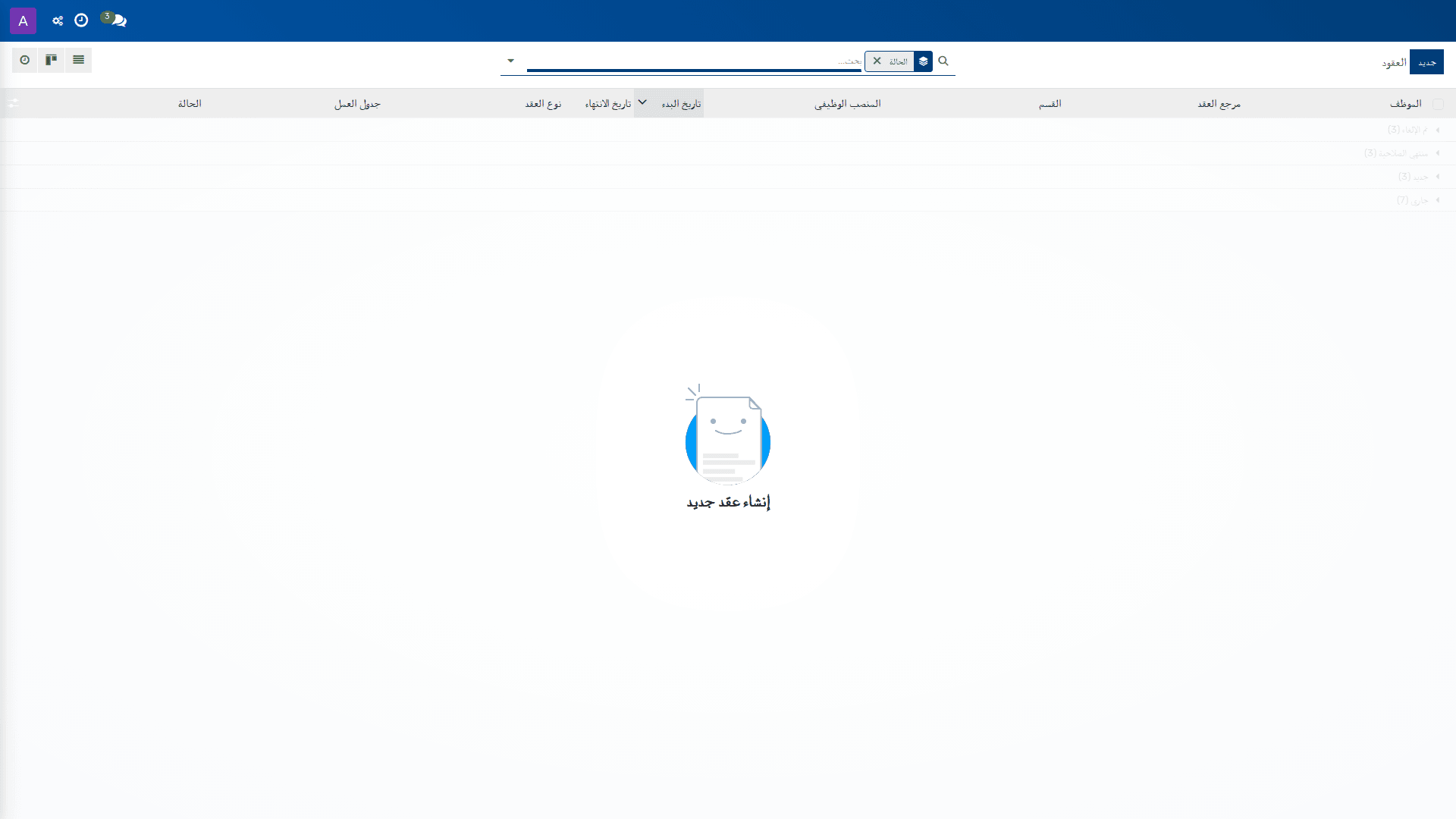The width and height of the screenshot is (1456, 819).
Task: Click the magnifier search icon
Action: coord(943,61)
